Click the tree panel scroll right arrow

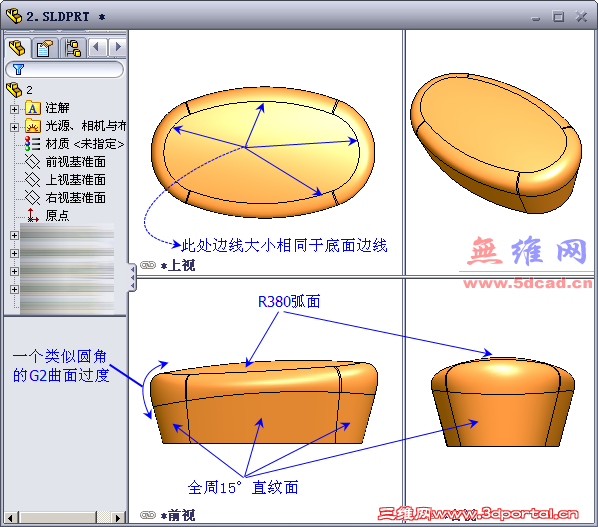118,518
